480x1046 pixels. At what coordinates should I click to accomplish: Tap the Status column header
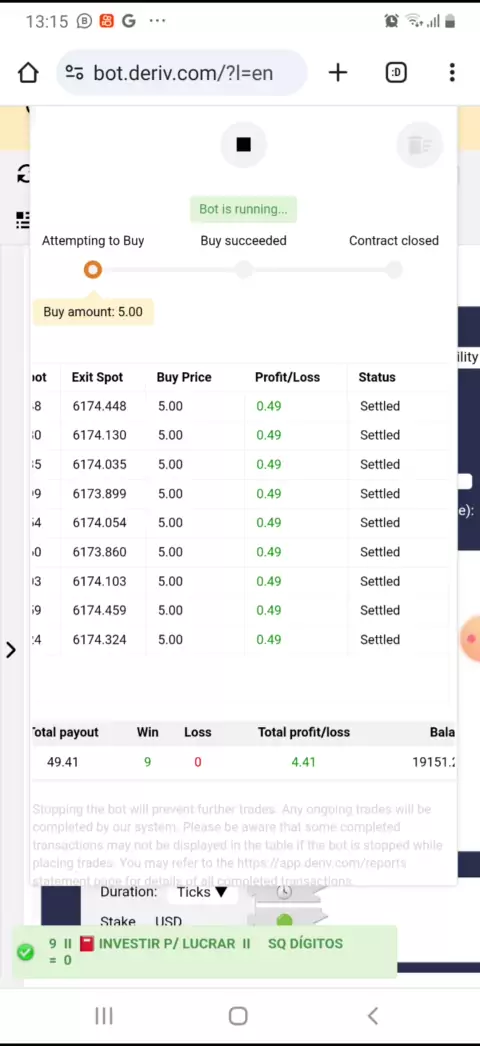pos(377,377)
